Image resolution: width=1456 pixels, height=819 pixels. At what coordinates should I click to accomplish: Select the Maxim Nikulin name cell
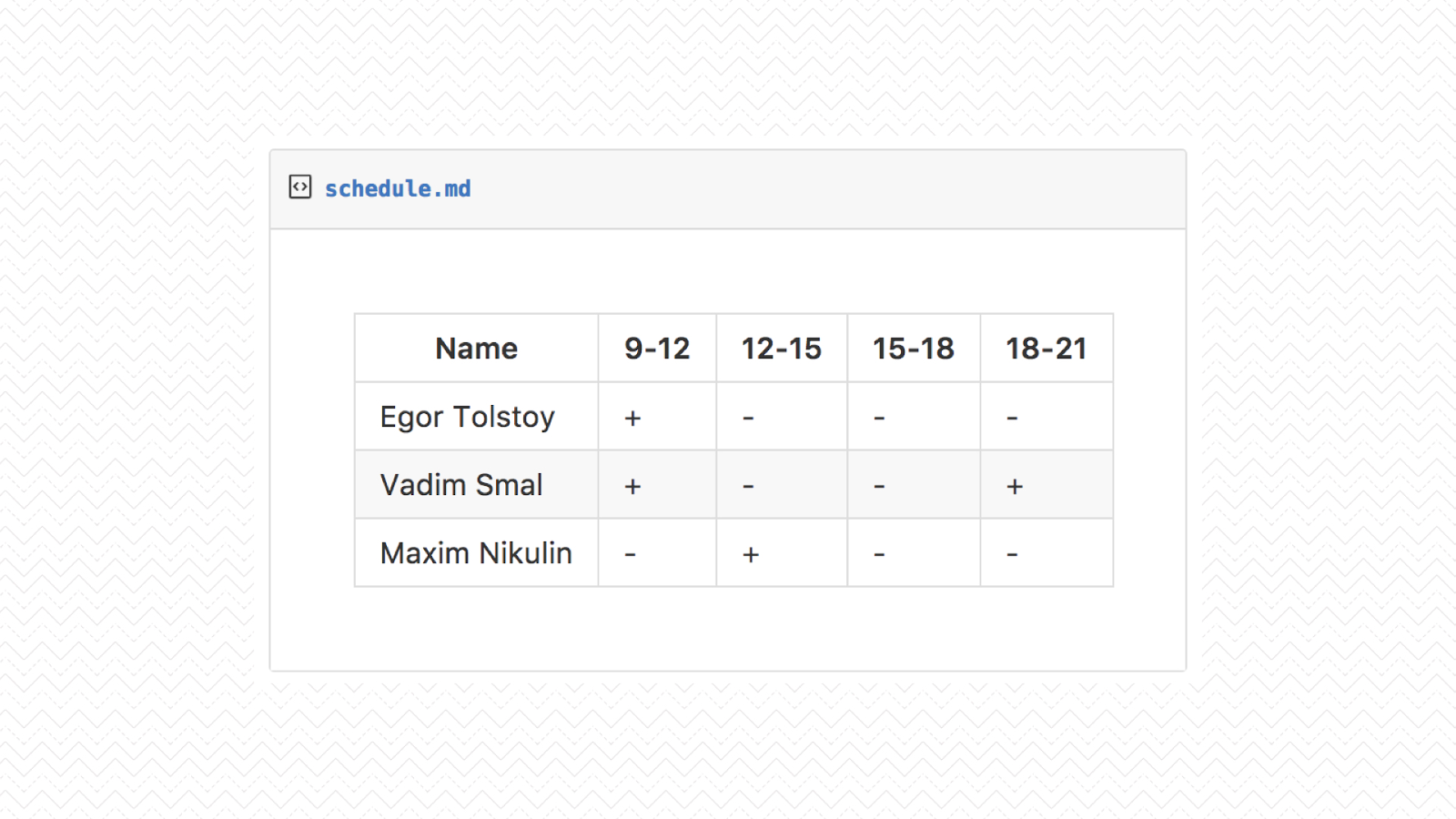tap(476, 553)
